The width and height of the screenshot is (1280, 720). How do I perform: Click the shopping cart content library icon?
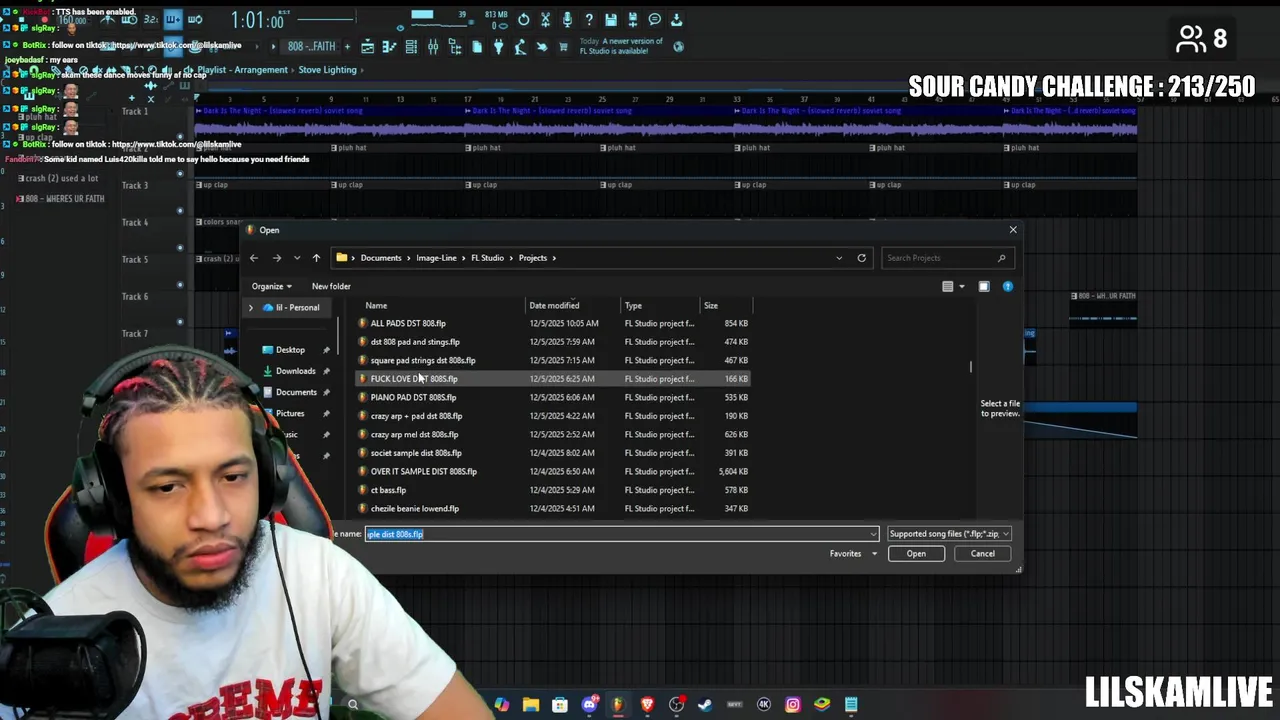(563, 46)
